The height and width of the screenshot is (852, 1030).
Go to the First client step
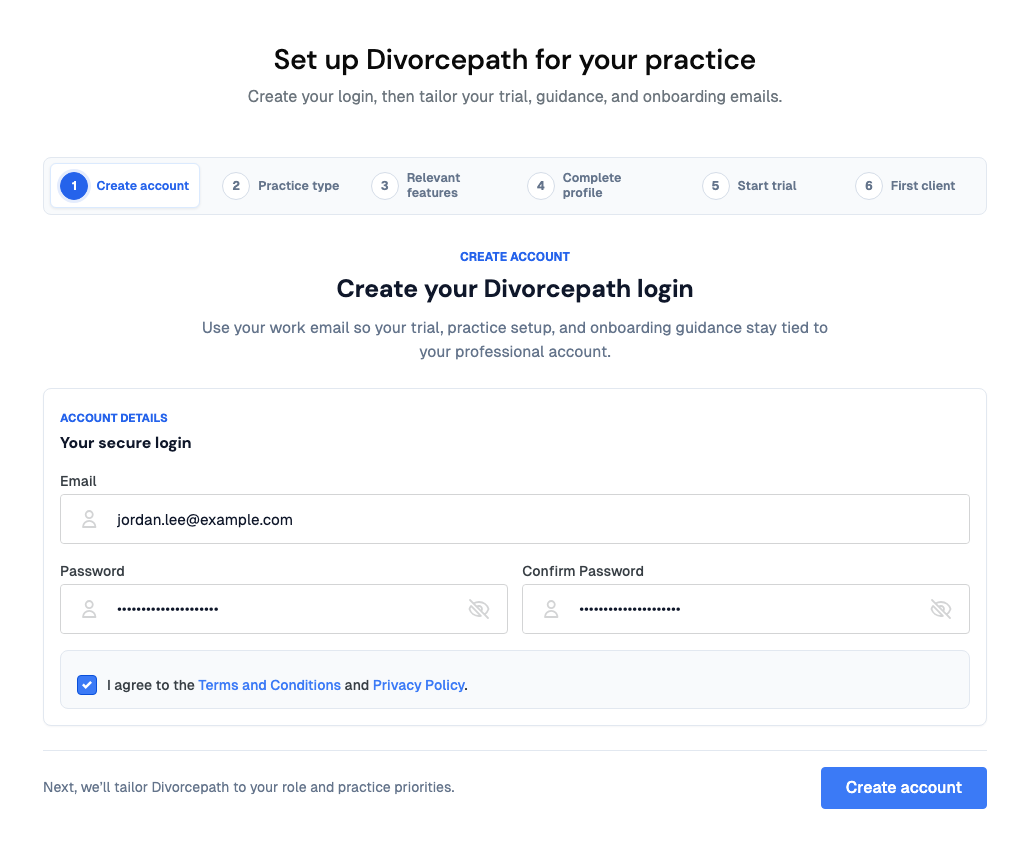tap(905, 186)
